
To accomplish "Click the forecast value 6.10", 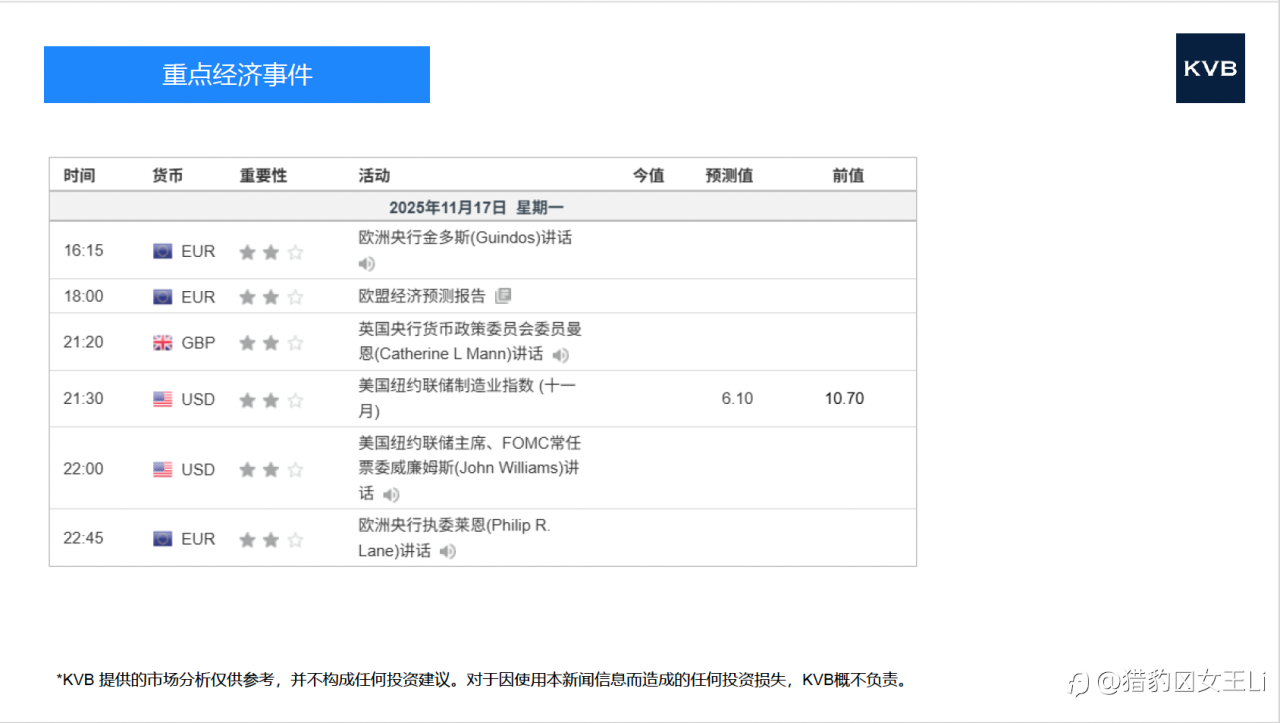I will [737, 399].
